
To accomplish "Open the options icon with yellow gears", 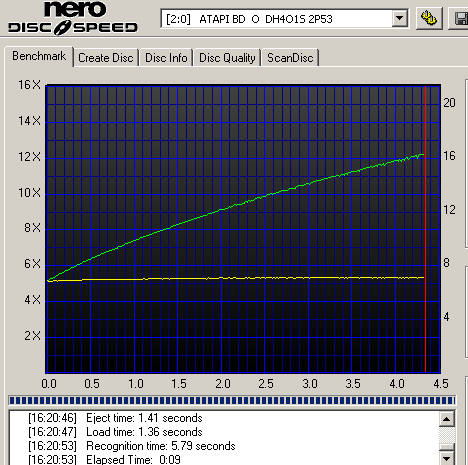I will point(428,18).
